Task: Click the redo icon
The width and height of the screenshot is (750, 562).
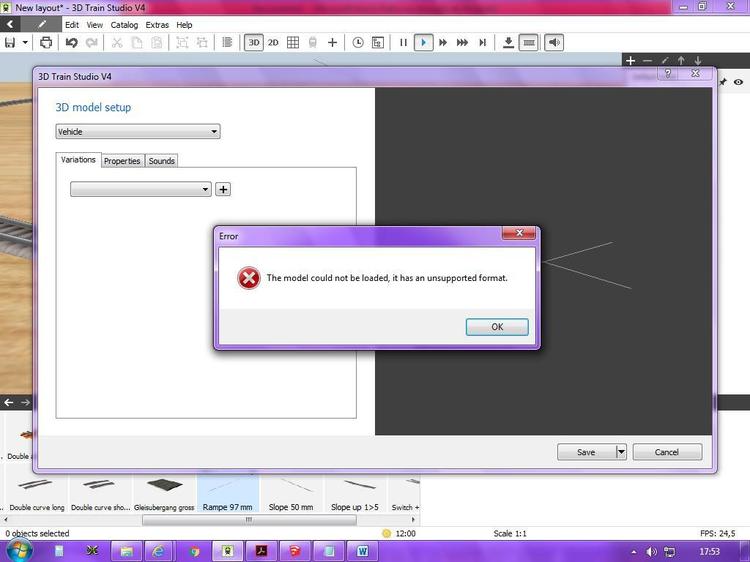Action: (x=91, y=43)
